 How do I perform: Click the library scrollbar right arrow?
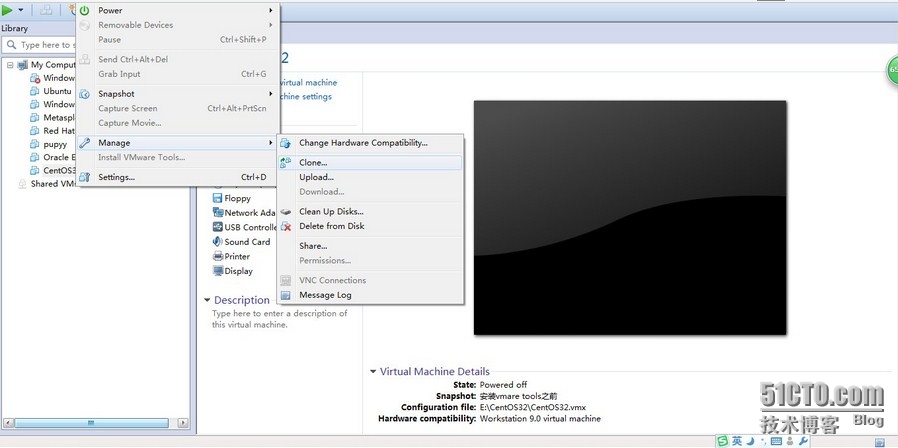click(x=183, y=423)
